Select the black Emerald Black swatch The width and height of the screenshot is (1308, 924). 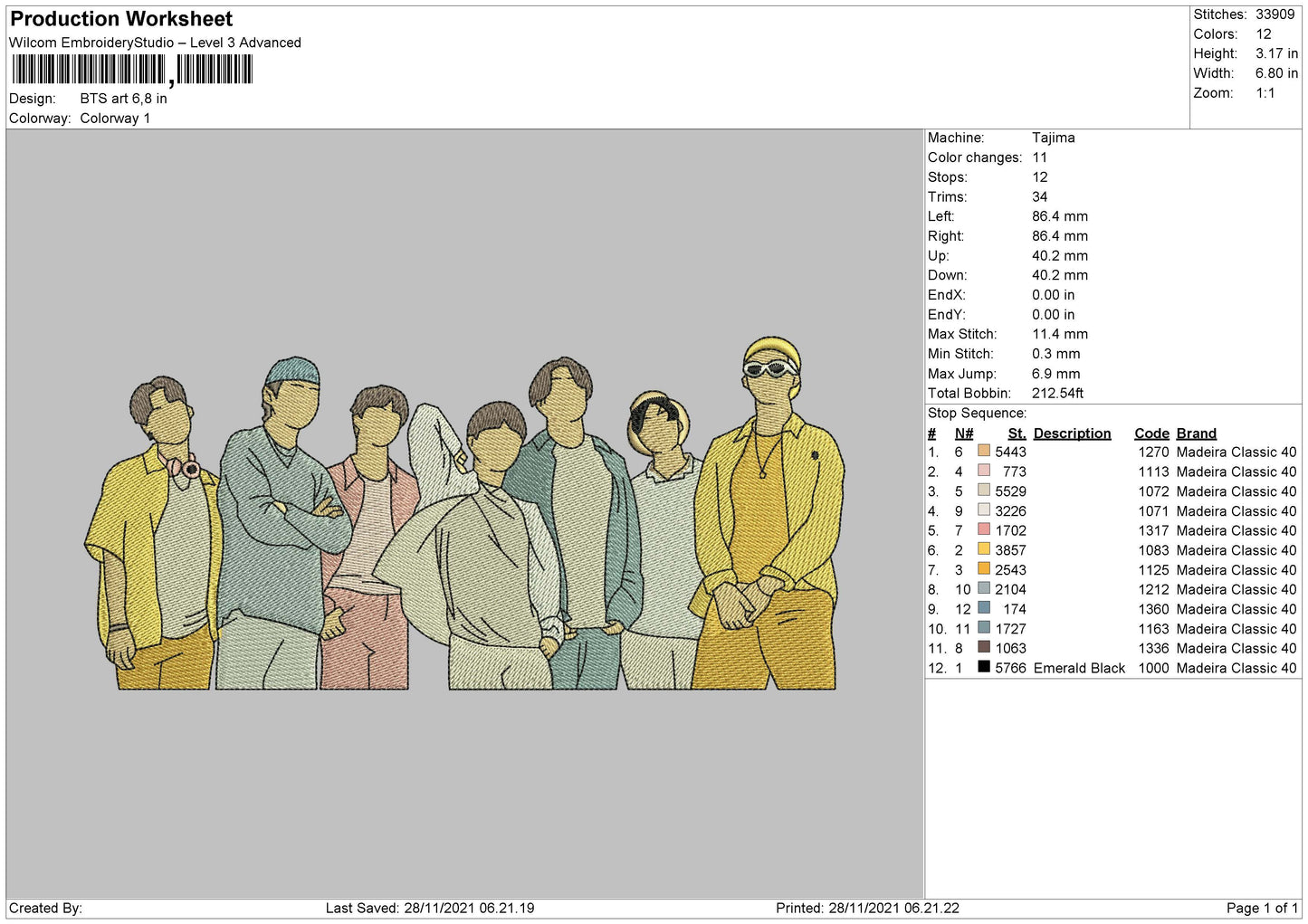(984, 667)
